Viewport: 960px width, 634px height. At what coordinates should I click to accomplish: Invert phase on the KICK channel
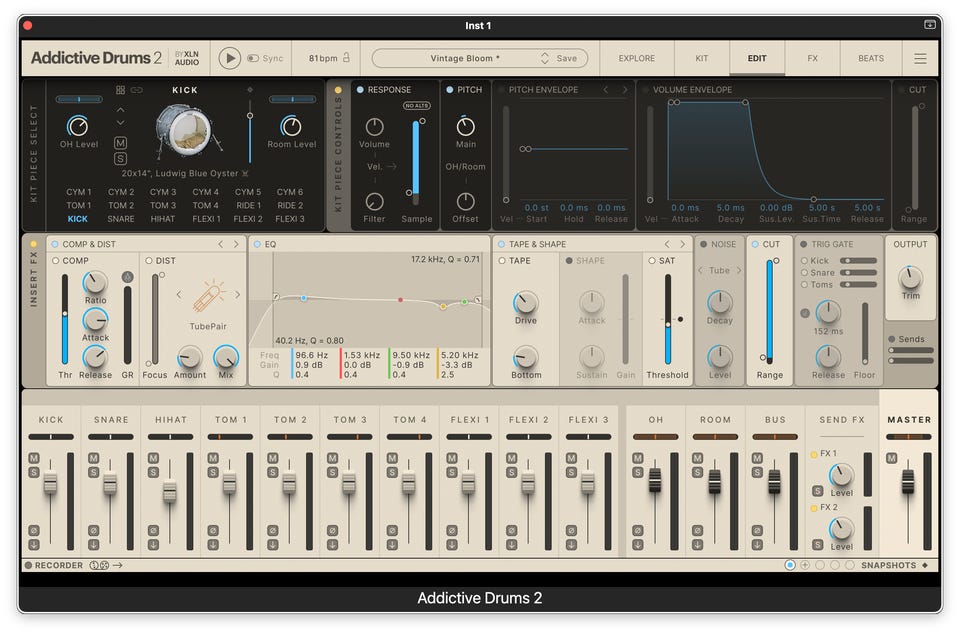tap(34, 530)
